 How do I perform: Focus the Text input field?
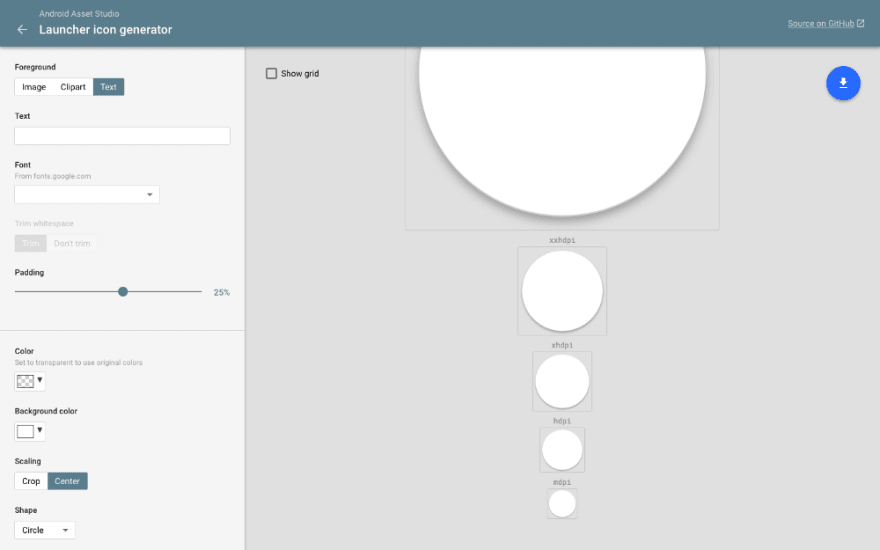[x=122, y=136]
